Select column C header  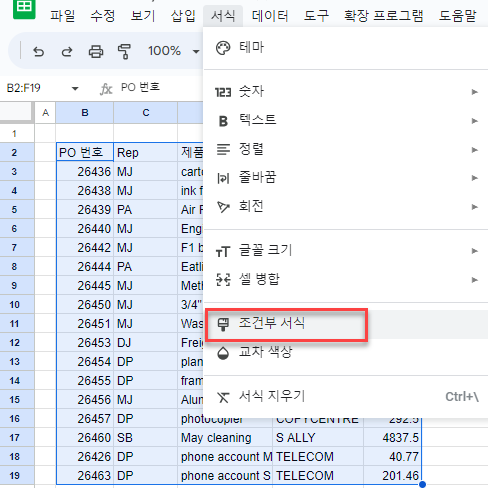tap(146, 113)
